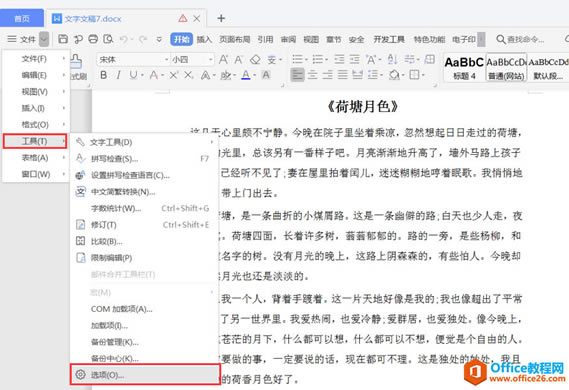
Task: Select left text alignment
Action: [x=297, y=75]
